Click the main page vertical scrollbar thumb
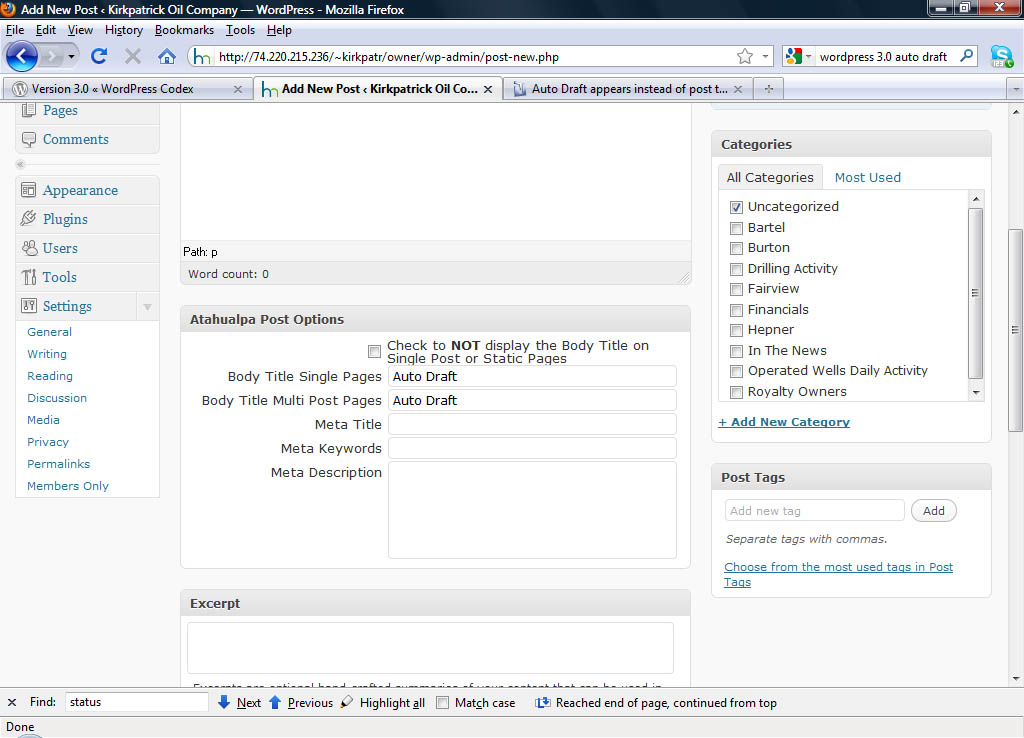The width and height of the screenshot is (1024, 738). (x=1015, y=330)
